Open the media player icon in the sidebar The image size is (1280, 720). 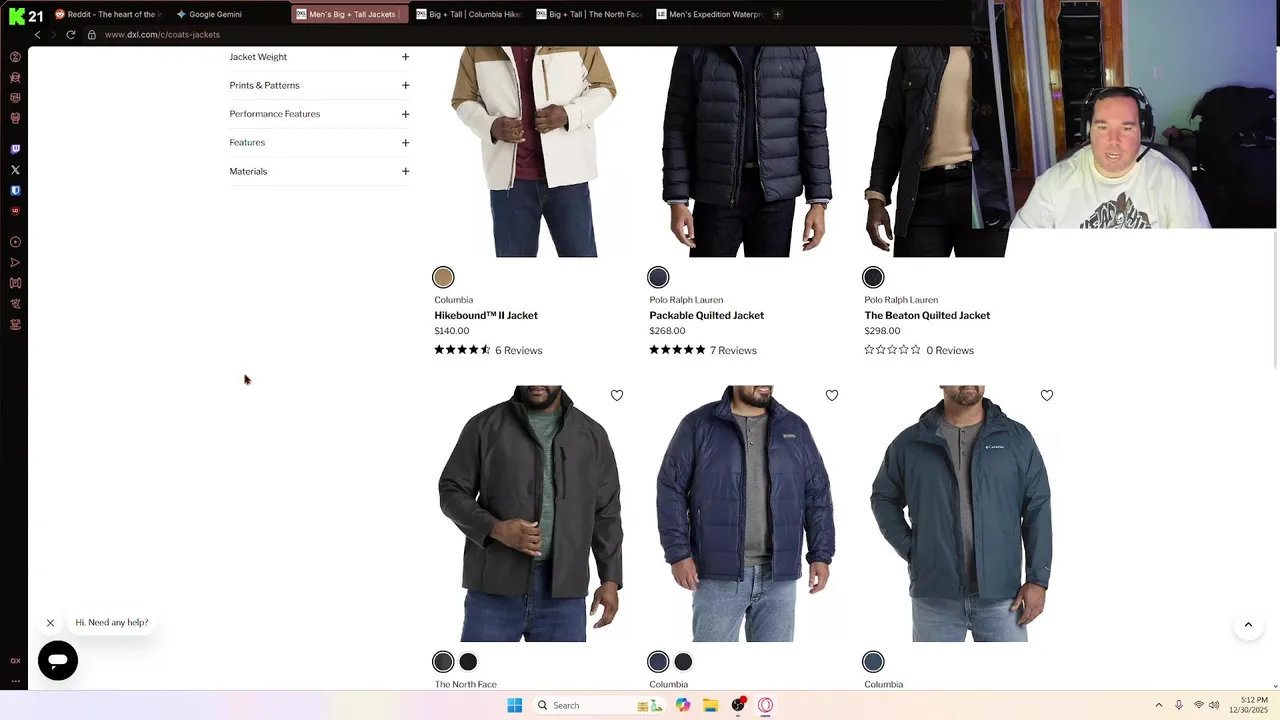pyautogui.click(x=15, y=242)
